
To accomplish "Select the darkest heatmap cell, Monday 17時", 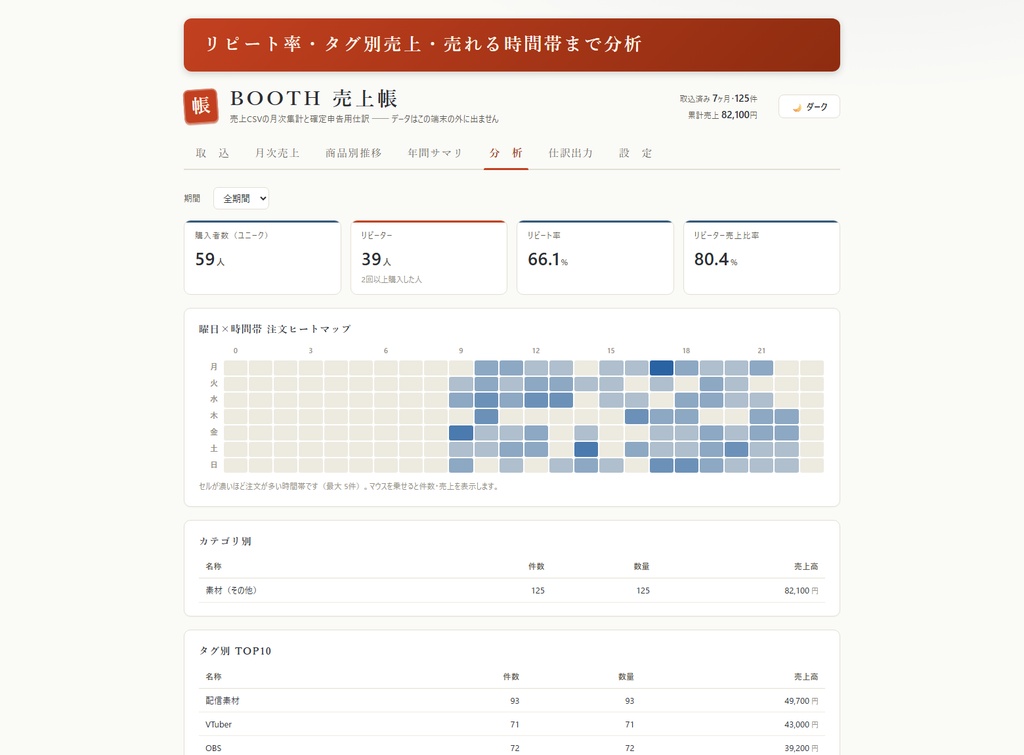I will coord(662,368).
